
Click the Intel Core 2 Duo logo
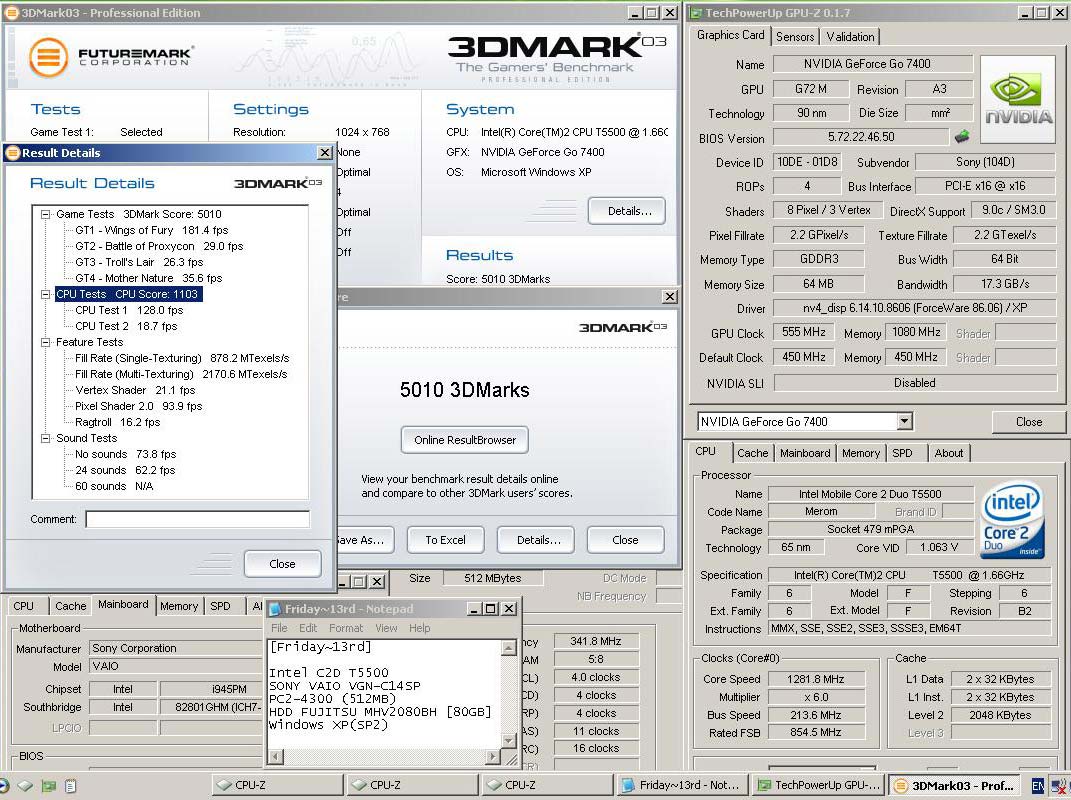point(1013,519)
